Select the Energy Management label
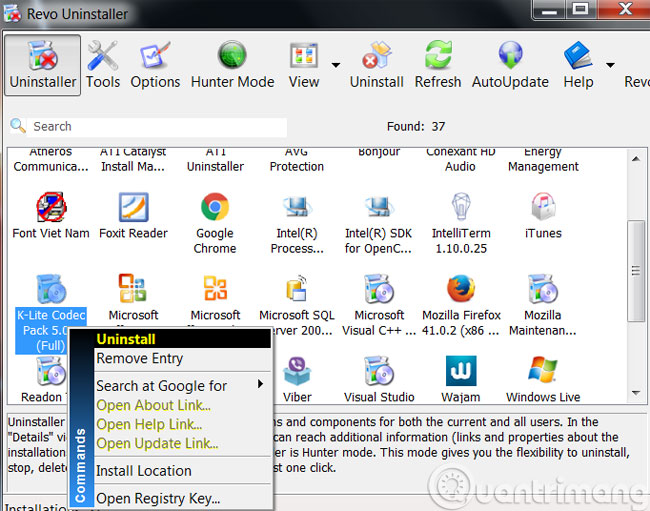Screen dimensions: 650x511 (x=543, y=160)
